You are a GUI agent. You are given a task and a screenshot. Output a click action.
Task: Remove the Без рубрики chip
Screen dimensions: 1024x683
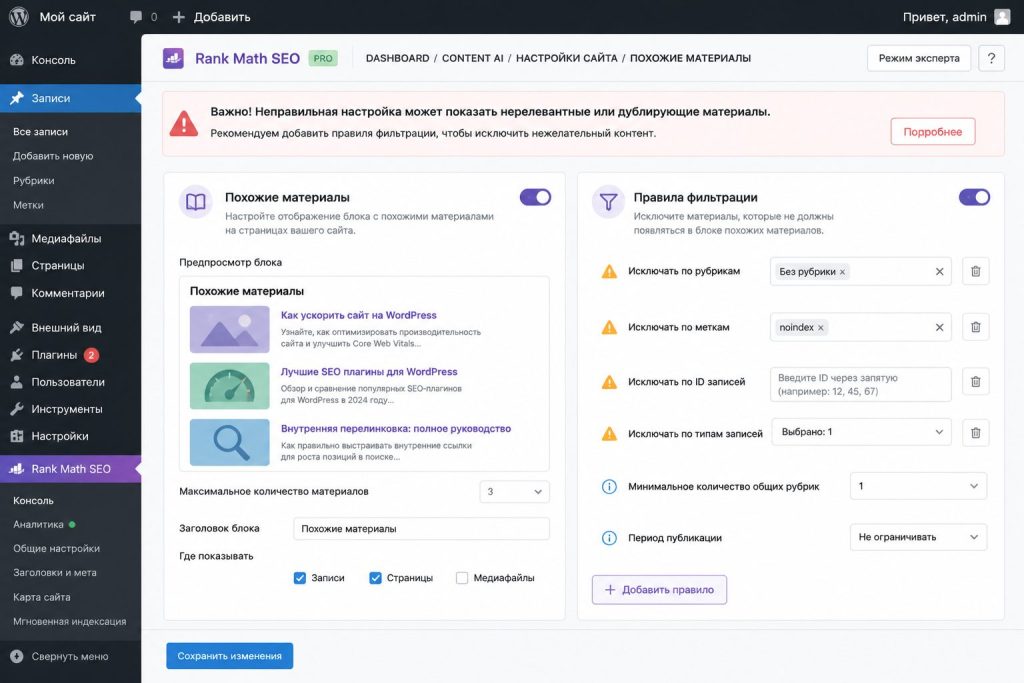[842, 272]
